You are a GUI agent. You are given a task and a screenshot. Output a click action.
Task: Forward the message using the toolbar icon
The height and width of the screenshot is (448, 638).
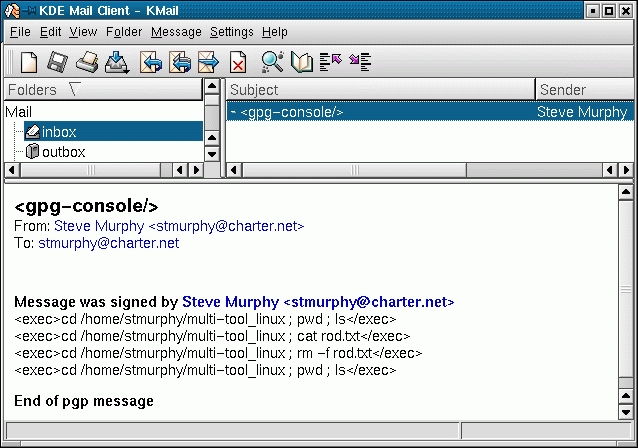click(x=208, y=62)
